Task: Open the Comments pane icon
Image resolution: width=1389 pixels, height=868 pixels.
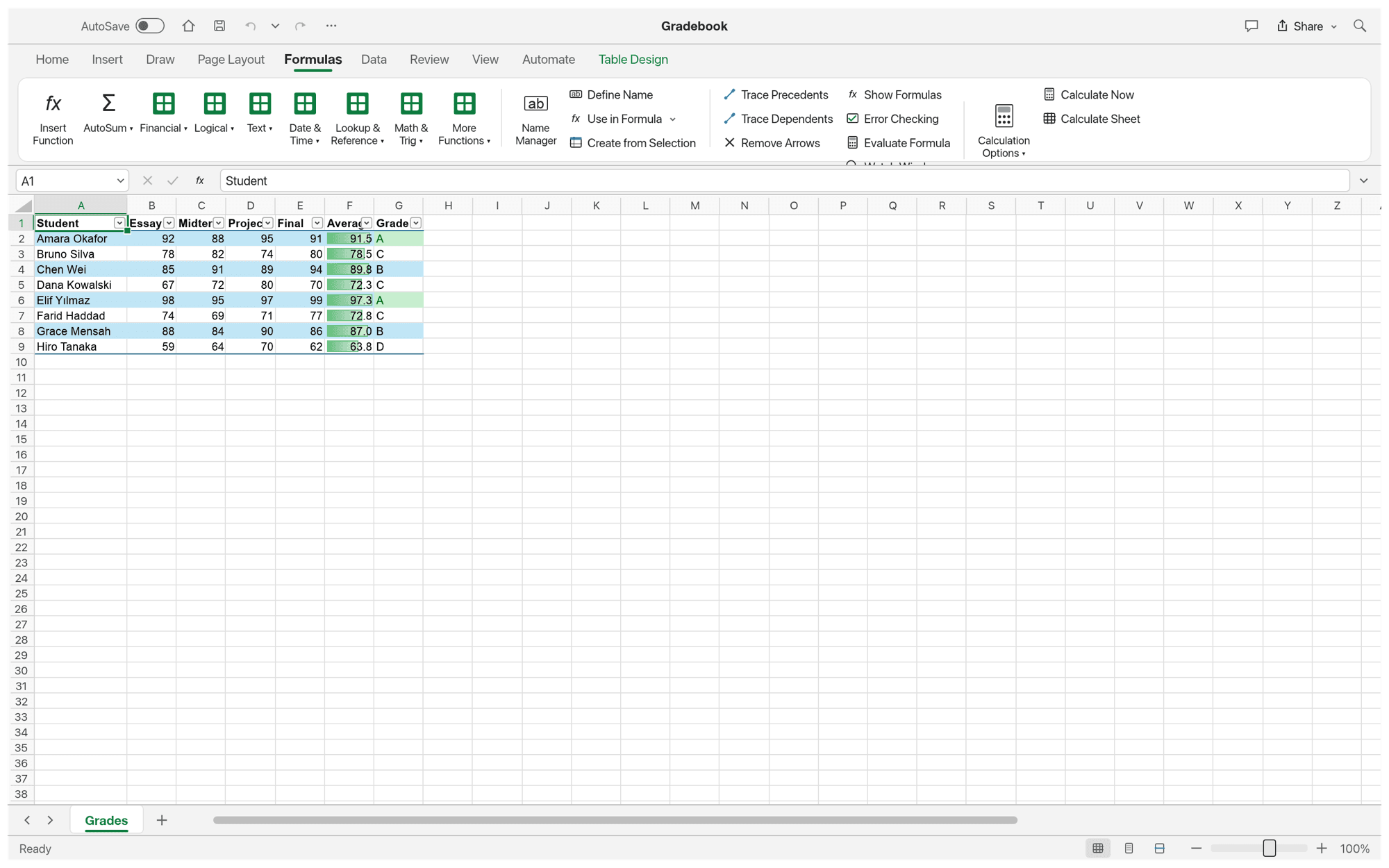Action: click(x=1251, y=26)
